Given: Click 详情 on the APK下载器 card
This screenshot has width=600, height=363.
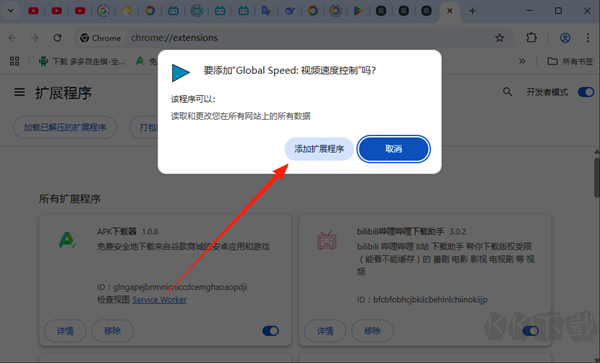Looking at the screenshot, I should pyautogui.click(x=65, y=330).
